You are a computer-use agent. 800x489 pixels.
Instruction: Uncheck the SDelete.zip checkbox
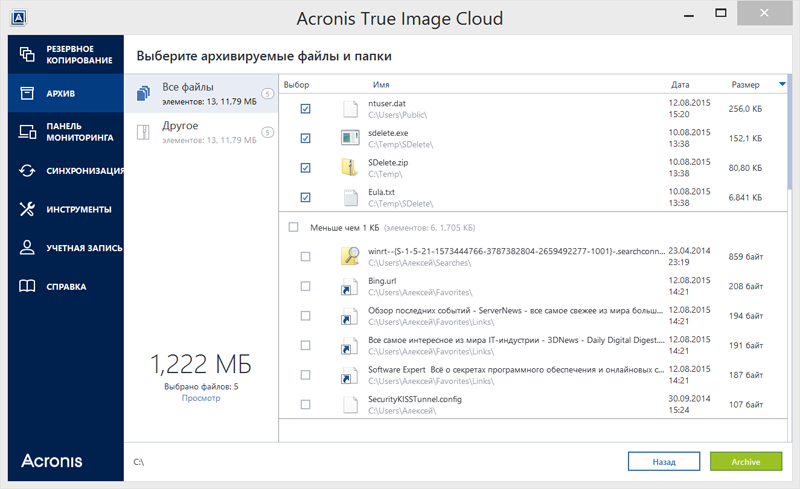[306, 168]
